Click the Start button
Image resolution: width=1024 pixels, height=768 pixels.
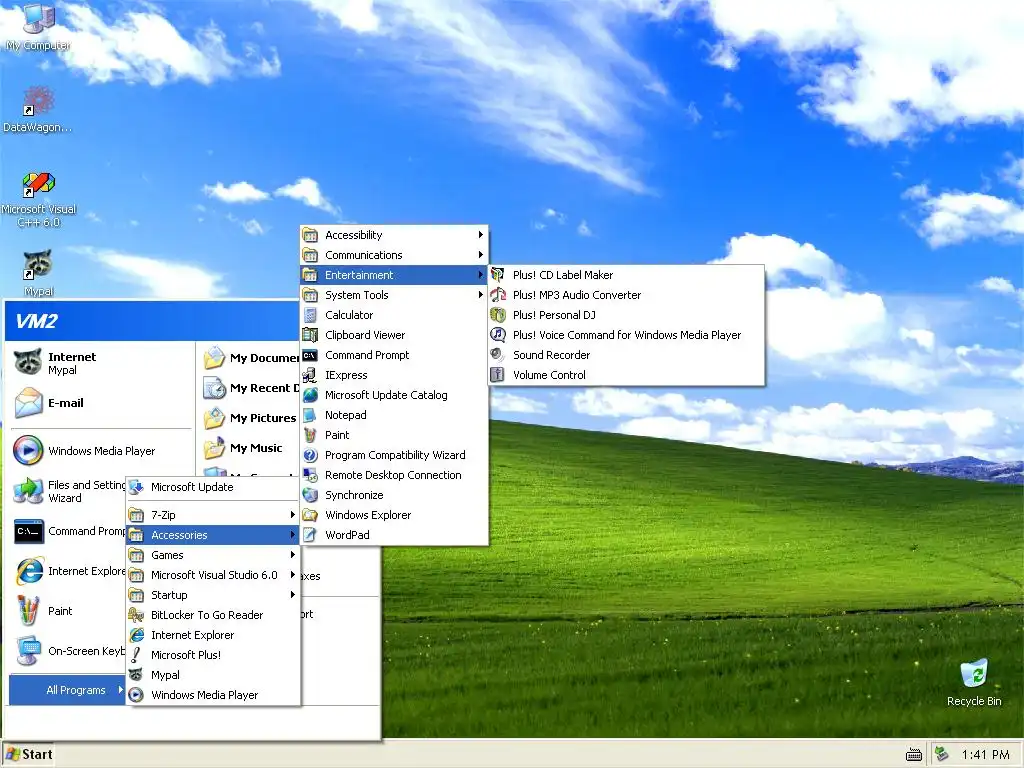28,754
